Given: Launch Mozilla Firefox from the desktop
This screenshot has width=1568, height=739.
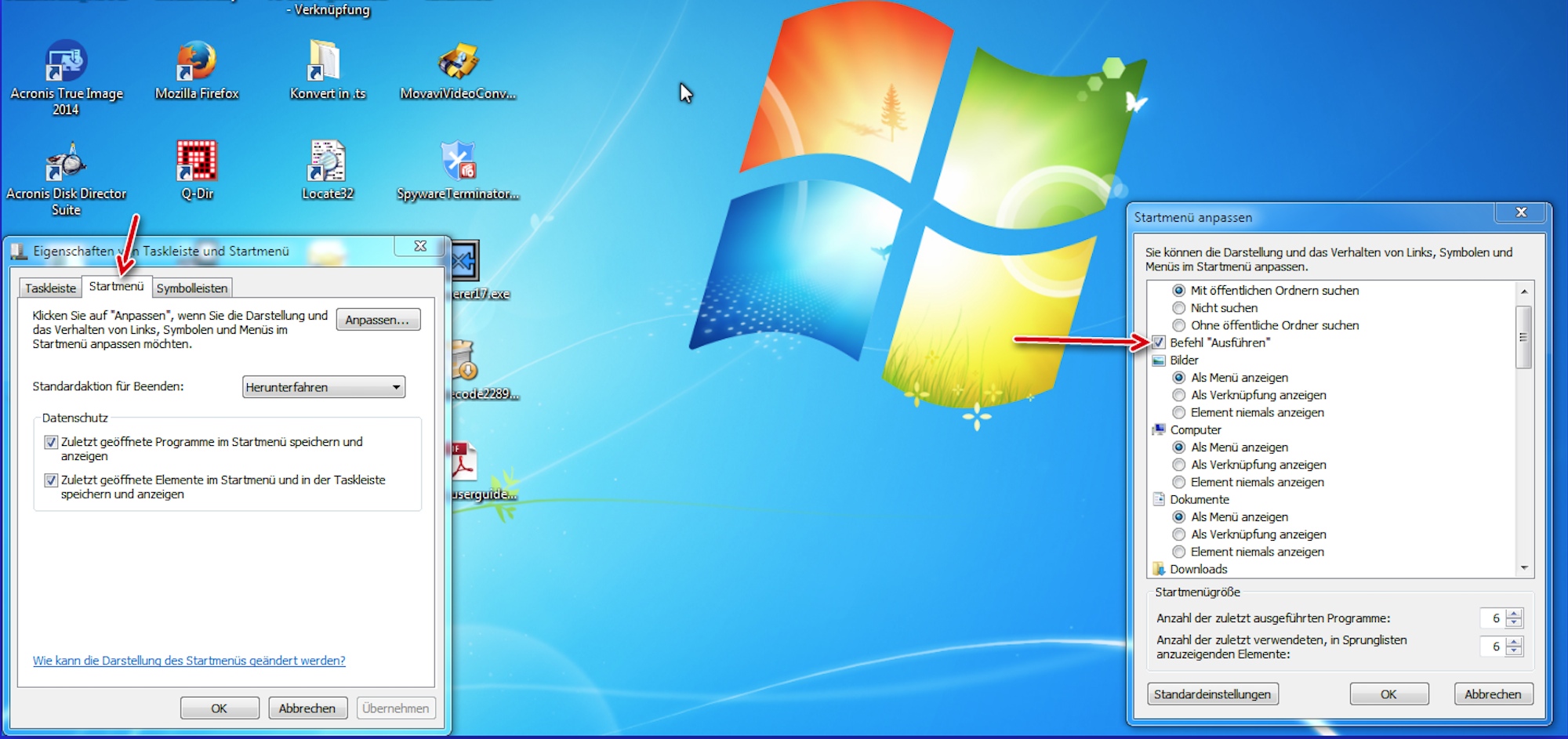Looking at the screenshot, I should tap(196, 63).
